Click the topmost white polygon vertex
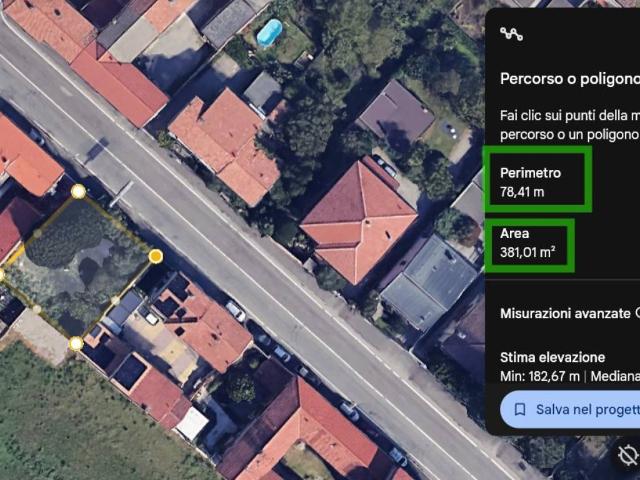 (x=78, y=191)
